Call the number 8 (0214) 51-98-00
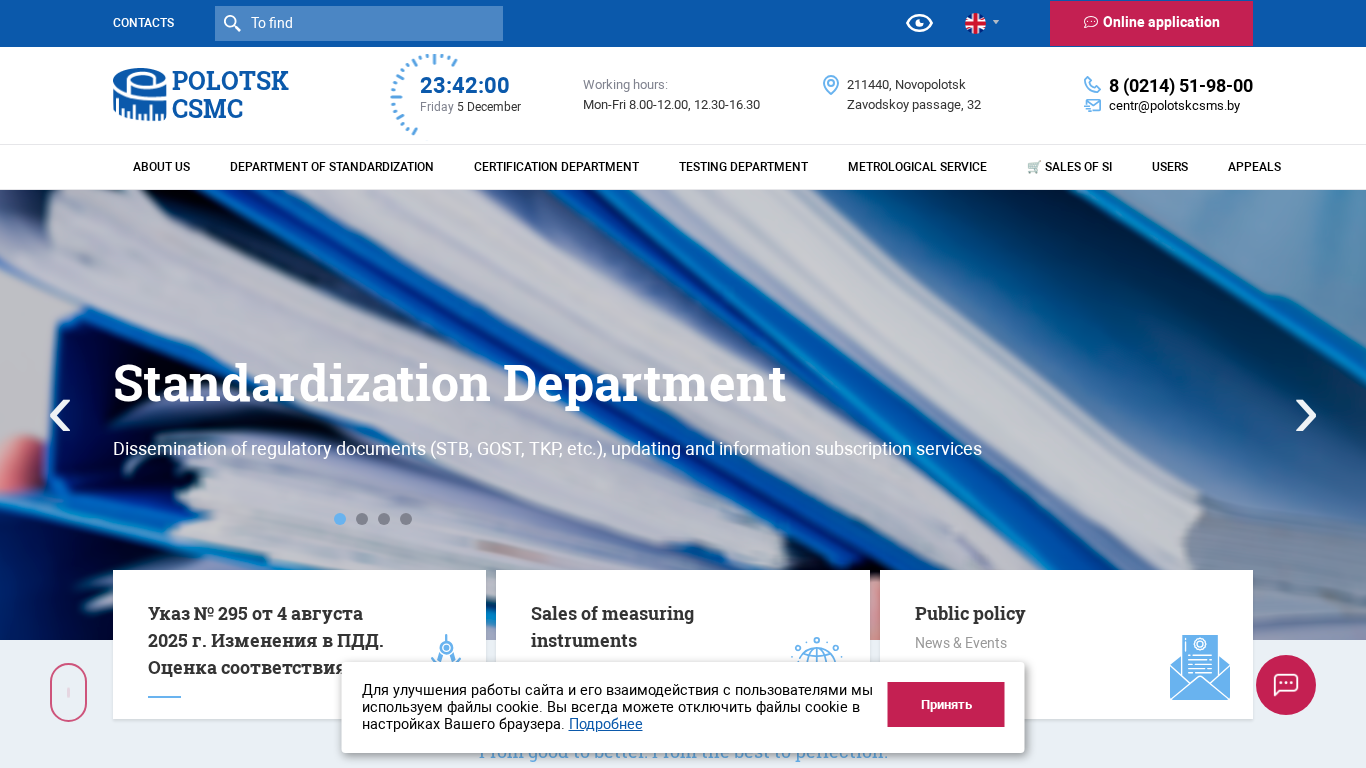The width and height of the screenshot is (1366, 768). coord(1181,86)
